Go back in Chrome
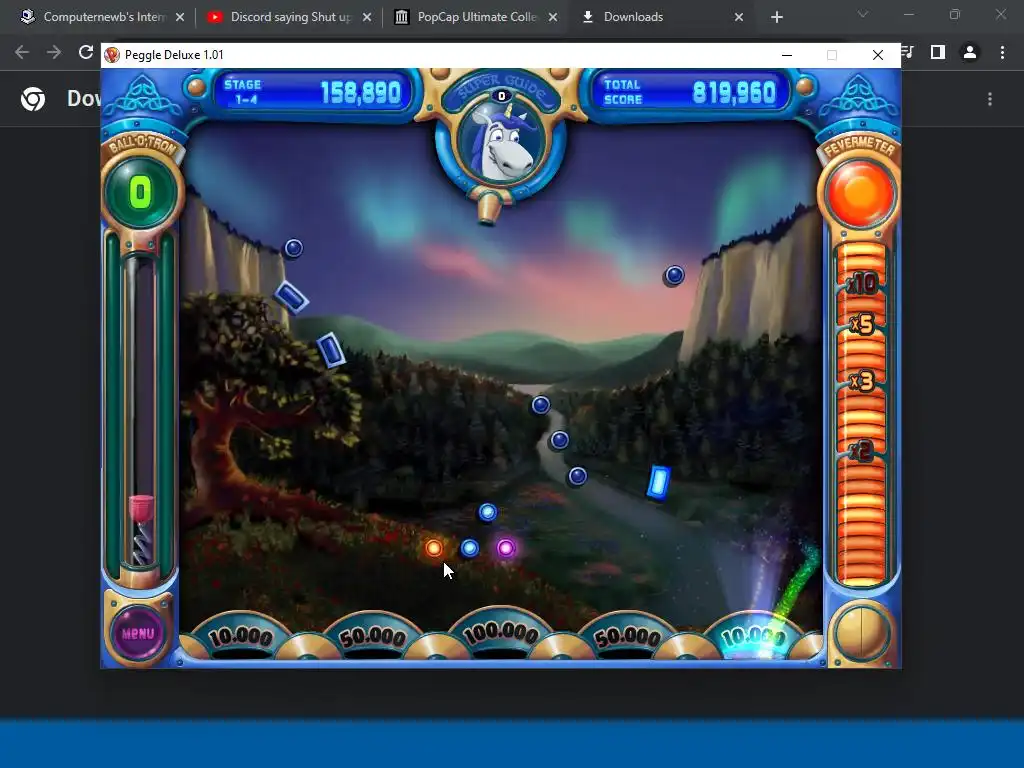This screenshot has width=1024, height=768. pyautogui.click(x=22, y=52)
